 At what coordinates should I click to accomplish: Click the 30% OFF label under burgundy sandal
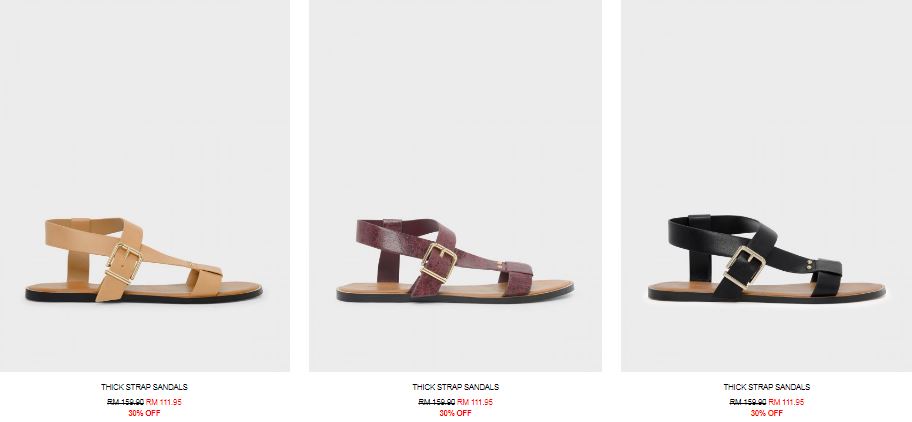(x=455, y=413)
